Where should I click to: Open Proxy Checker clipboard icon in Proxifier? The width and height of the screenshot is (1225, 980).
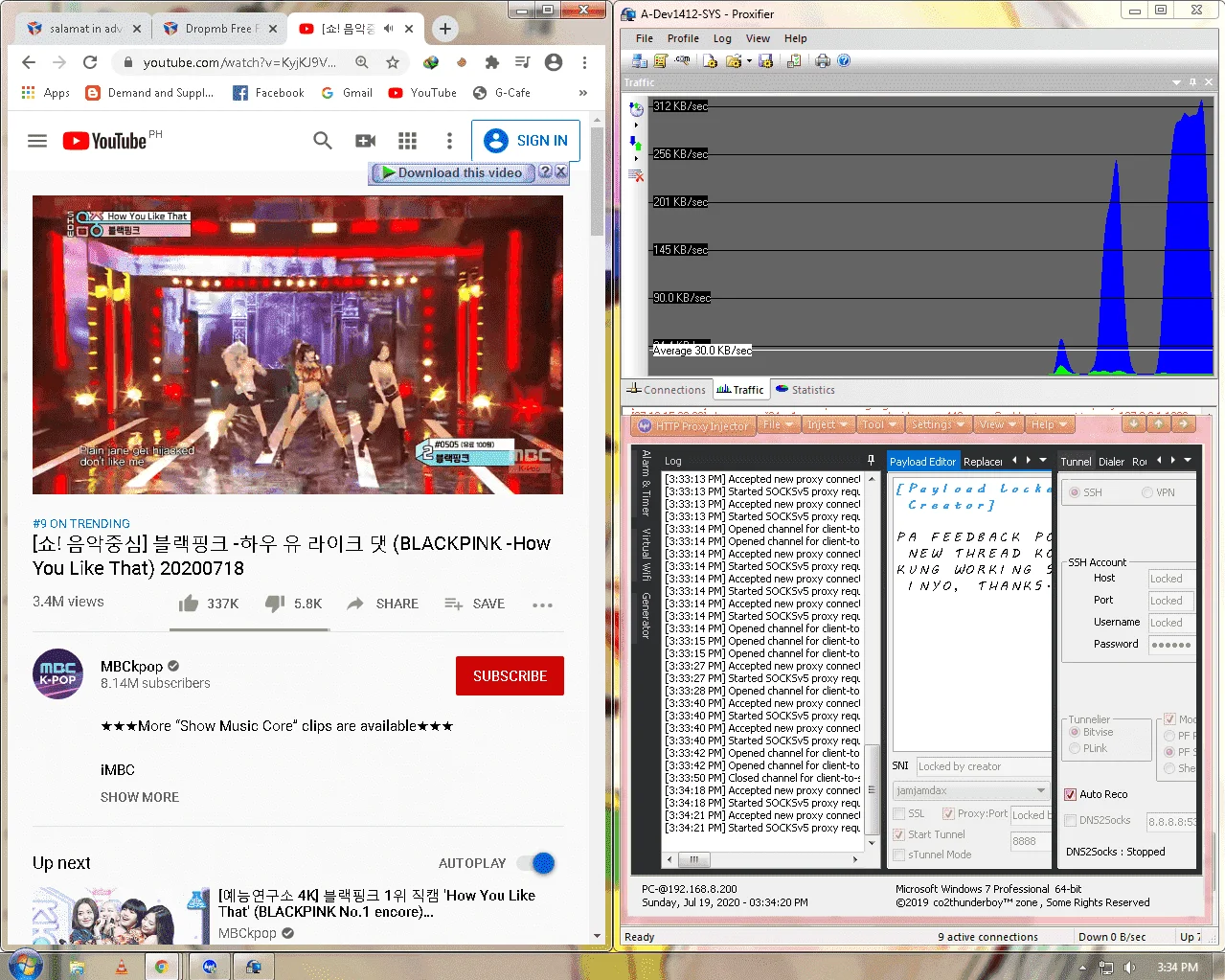point(794,60)
